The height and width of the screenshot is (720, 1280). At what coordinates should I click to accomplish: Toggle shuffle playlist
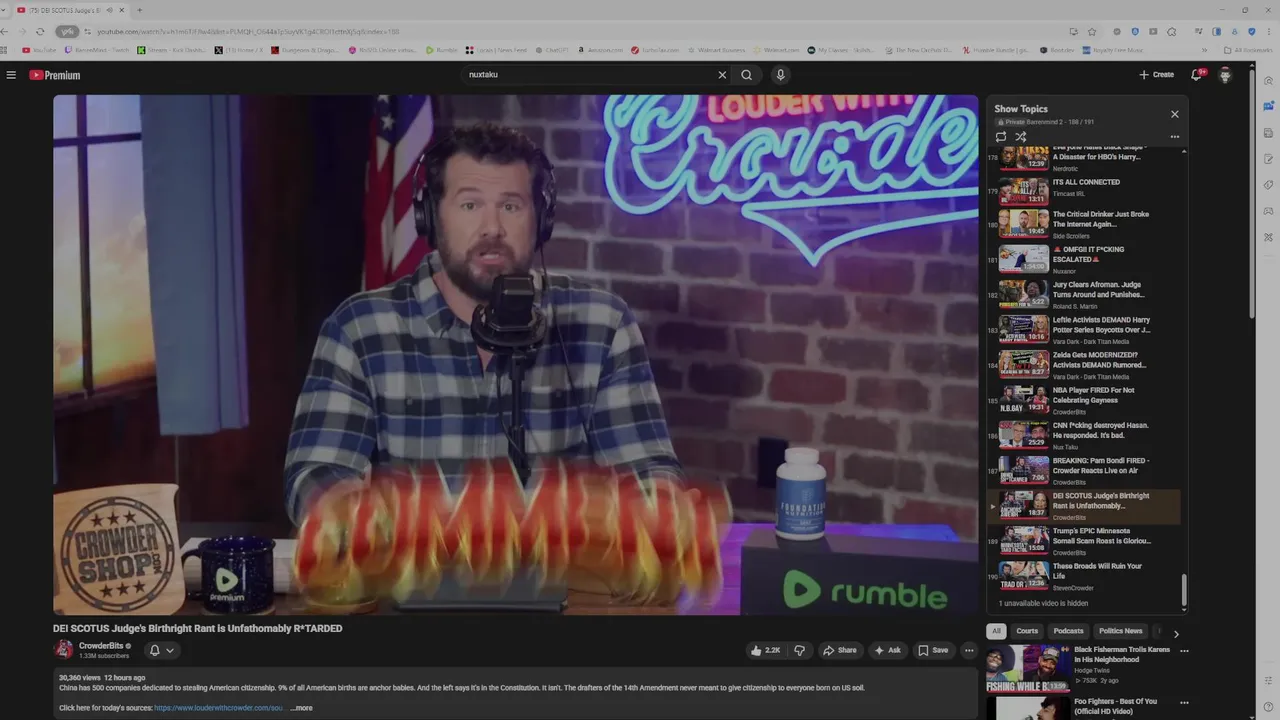pos(1021,137)
